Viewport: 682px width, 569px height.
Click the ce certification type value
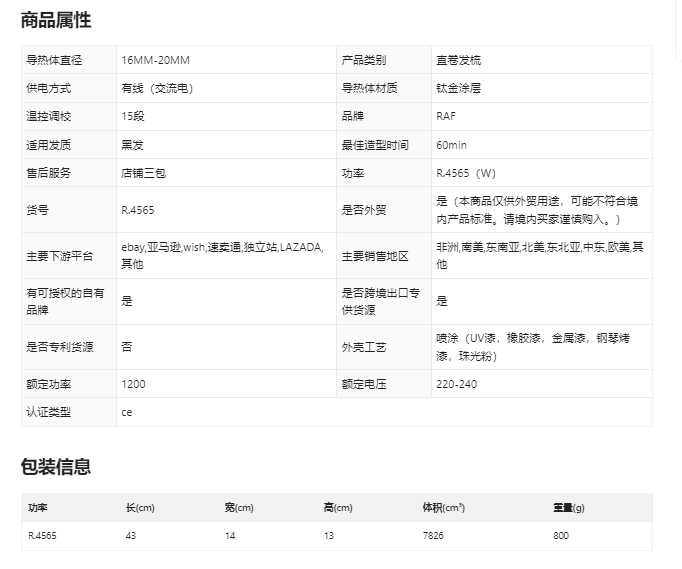point(127,412)
